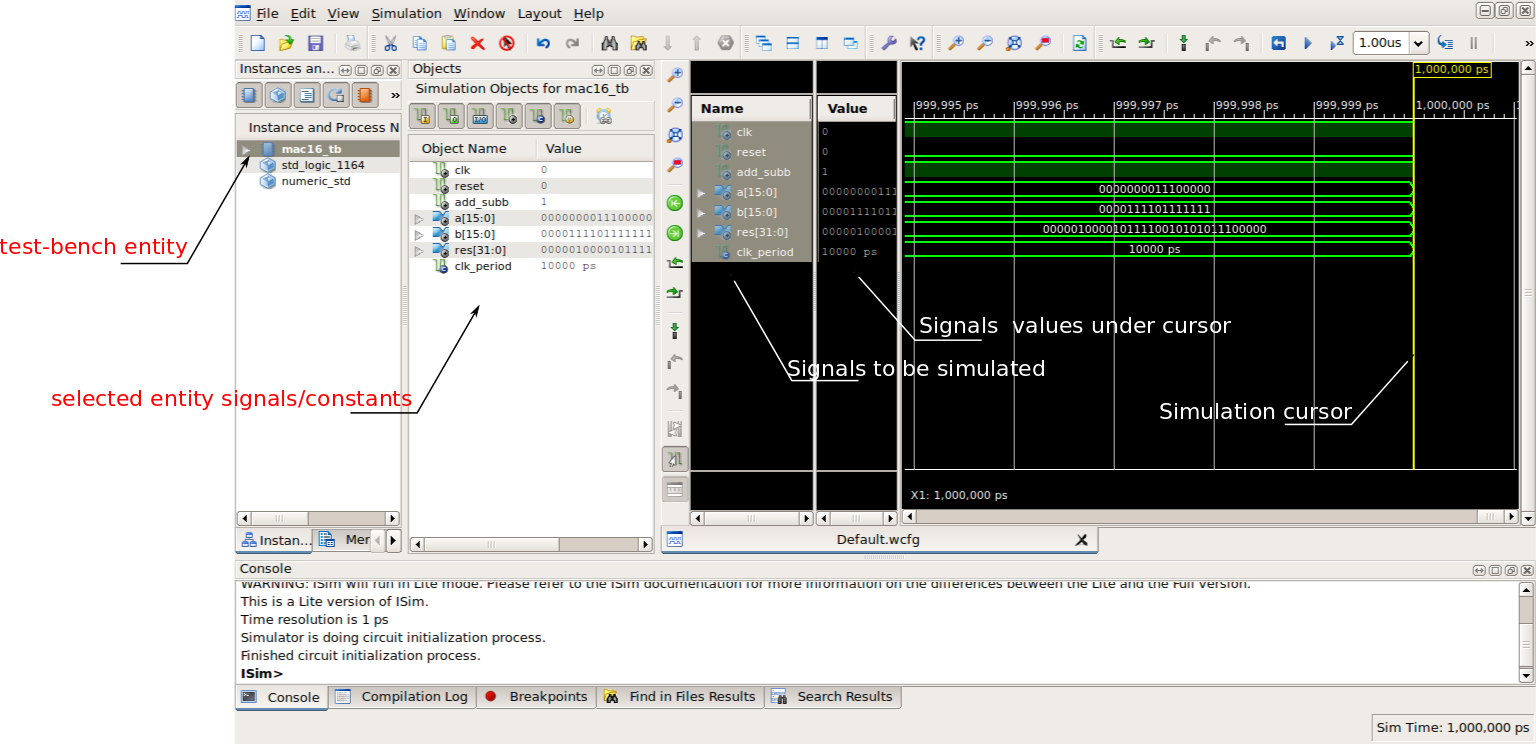Open the Layout menu
The height and width of the screenshot is (744, 1536).
click(x=539, y=13)
